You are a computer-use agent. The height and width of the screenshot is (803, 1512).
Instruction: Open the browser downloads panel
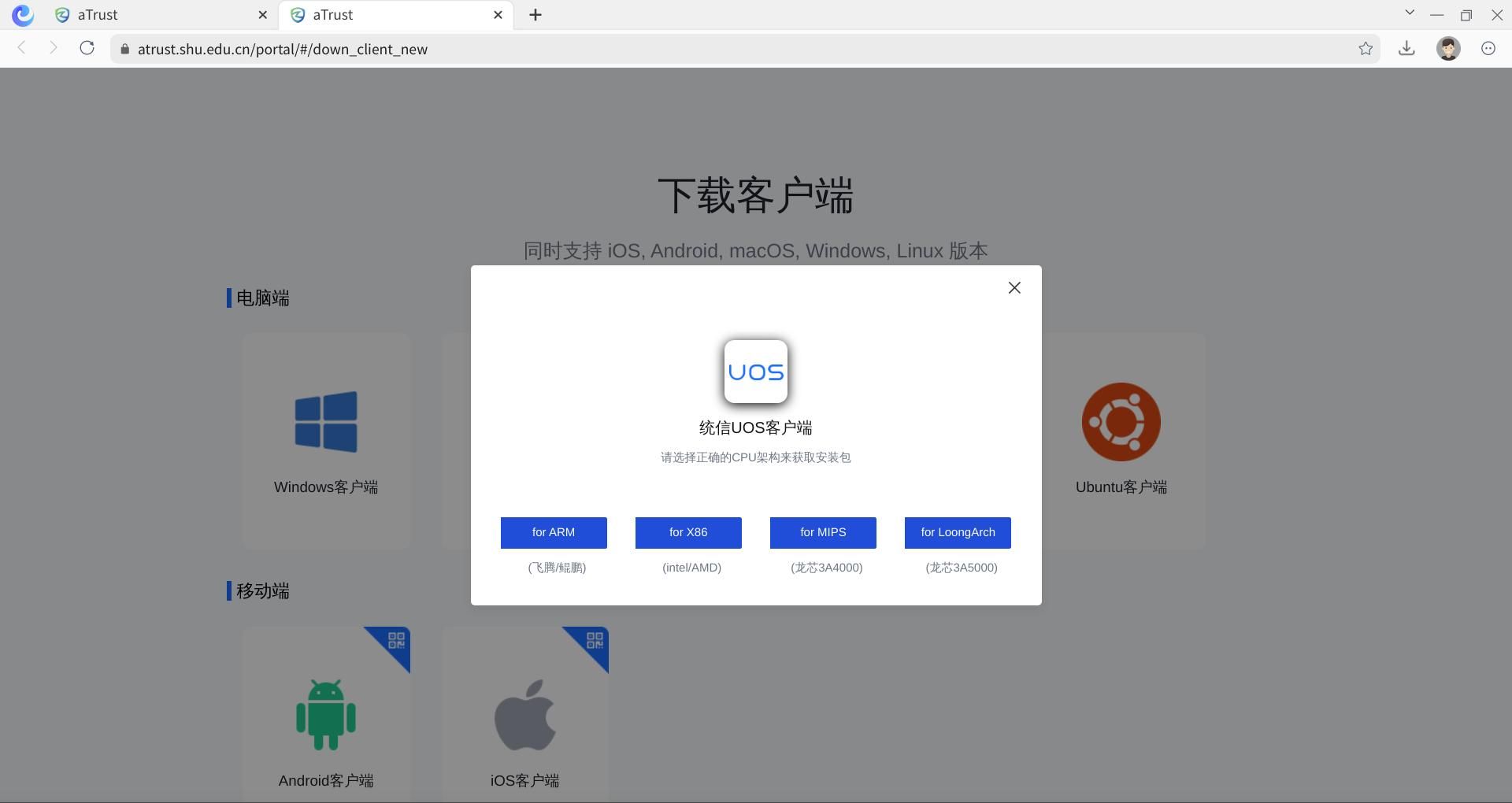coord(1406,49)
